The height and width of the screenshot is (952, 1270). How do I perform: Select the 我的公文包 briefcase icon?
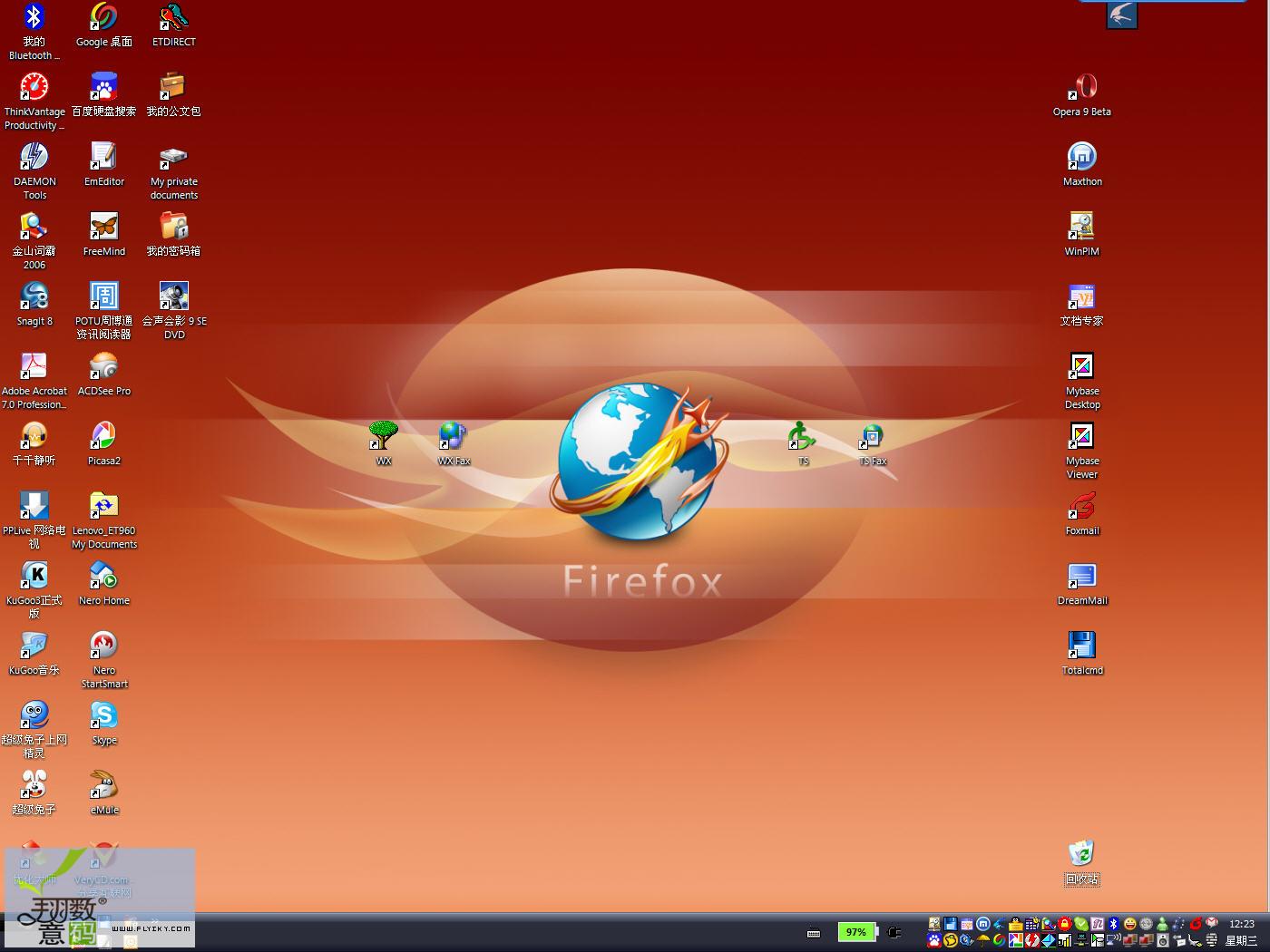coord(173,95)
